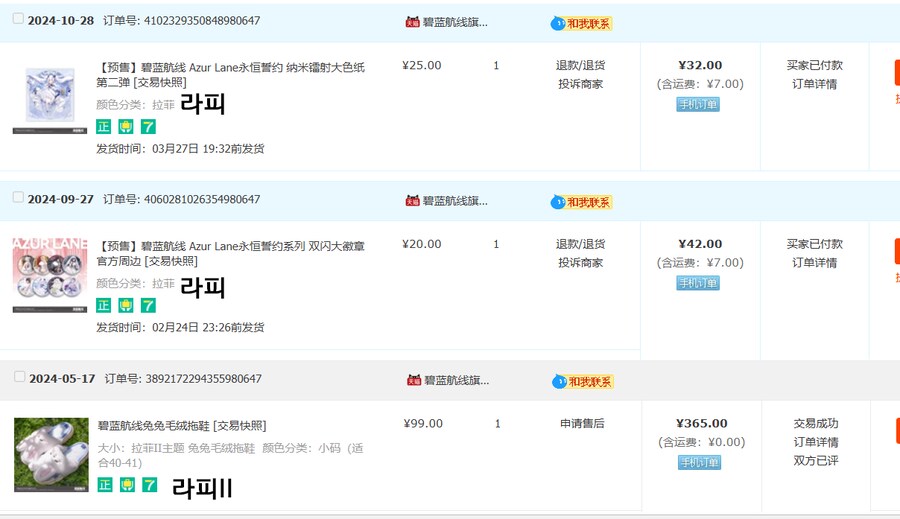
Task: Click the ¥32.00 total amount
Action: pyautogui.click(x=700, y=65)
